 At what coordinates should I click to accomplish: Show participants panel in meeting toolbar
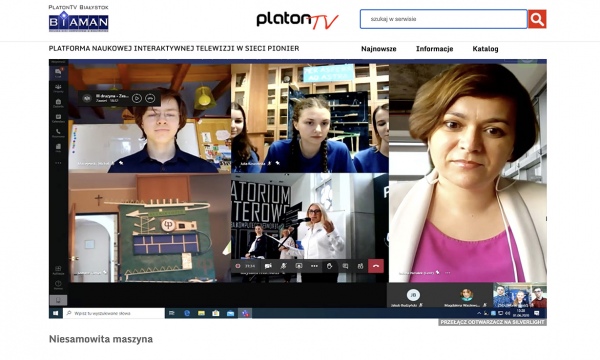[x=360, y=266]
